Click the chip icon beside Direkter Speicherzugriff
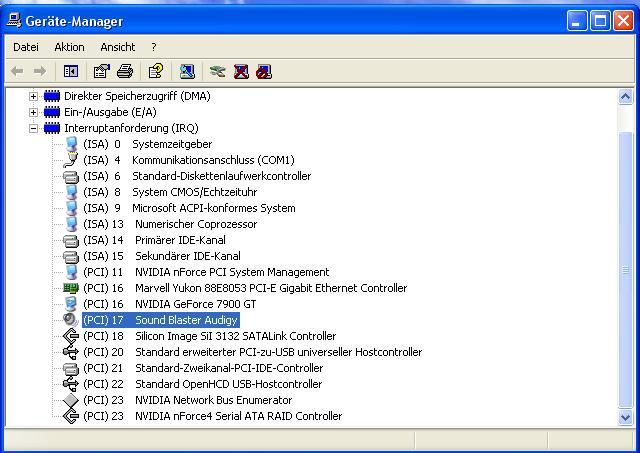This screenshot has width=640, height=453. 52,96
